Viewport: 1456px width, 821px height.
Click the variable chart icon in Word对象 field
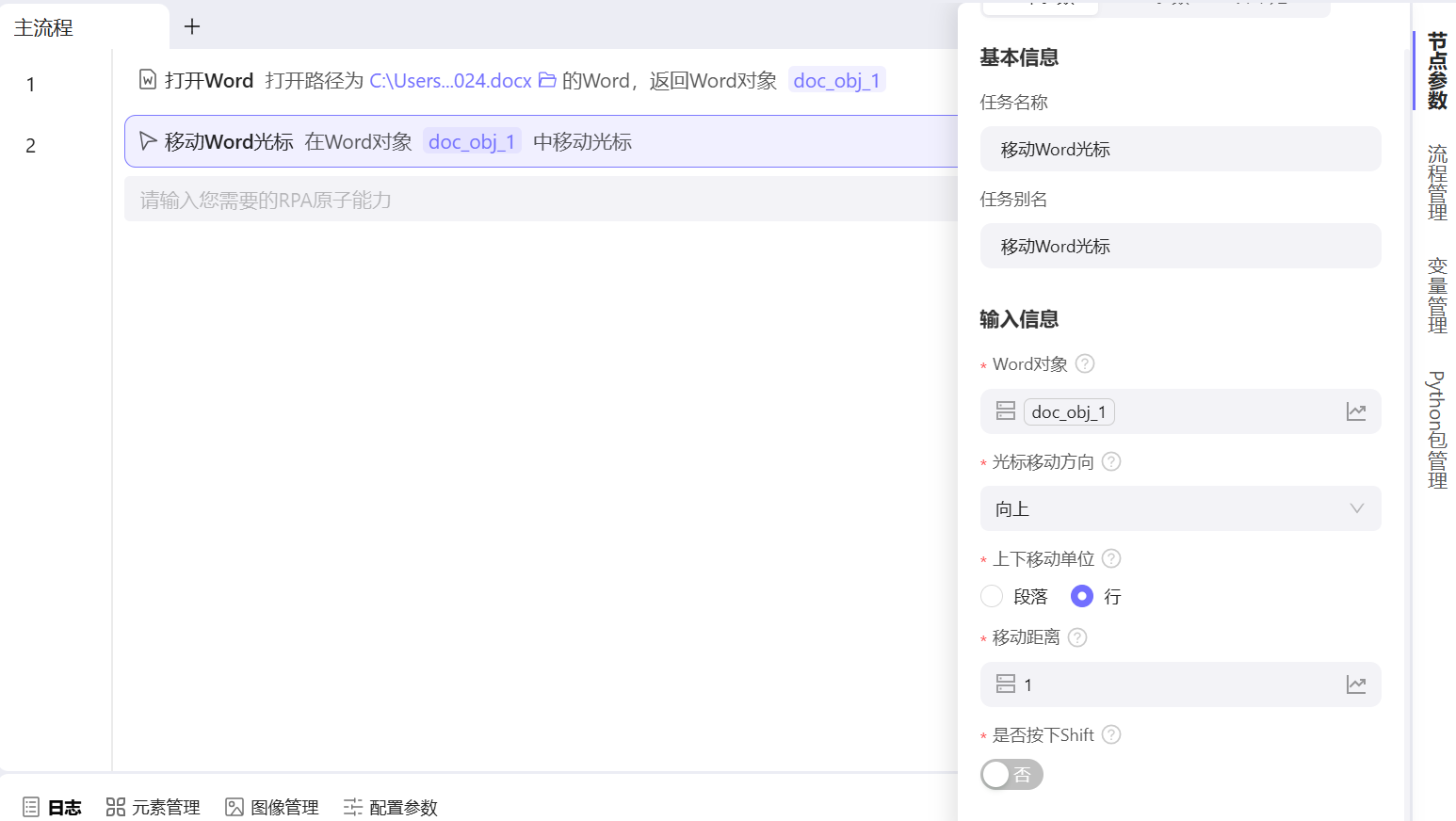tap(1356, 411)
